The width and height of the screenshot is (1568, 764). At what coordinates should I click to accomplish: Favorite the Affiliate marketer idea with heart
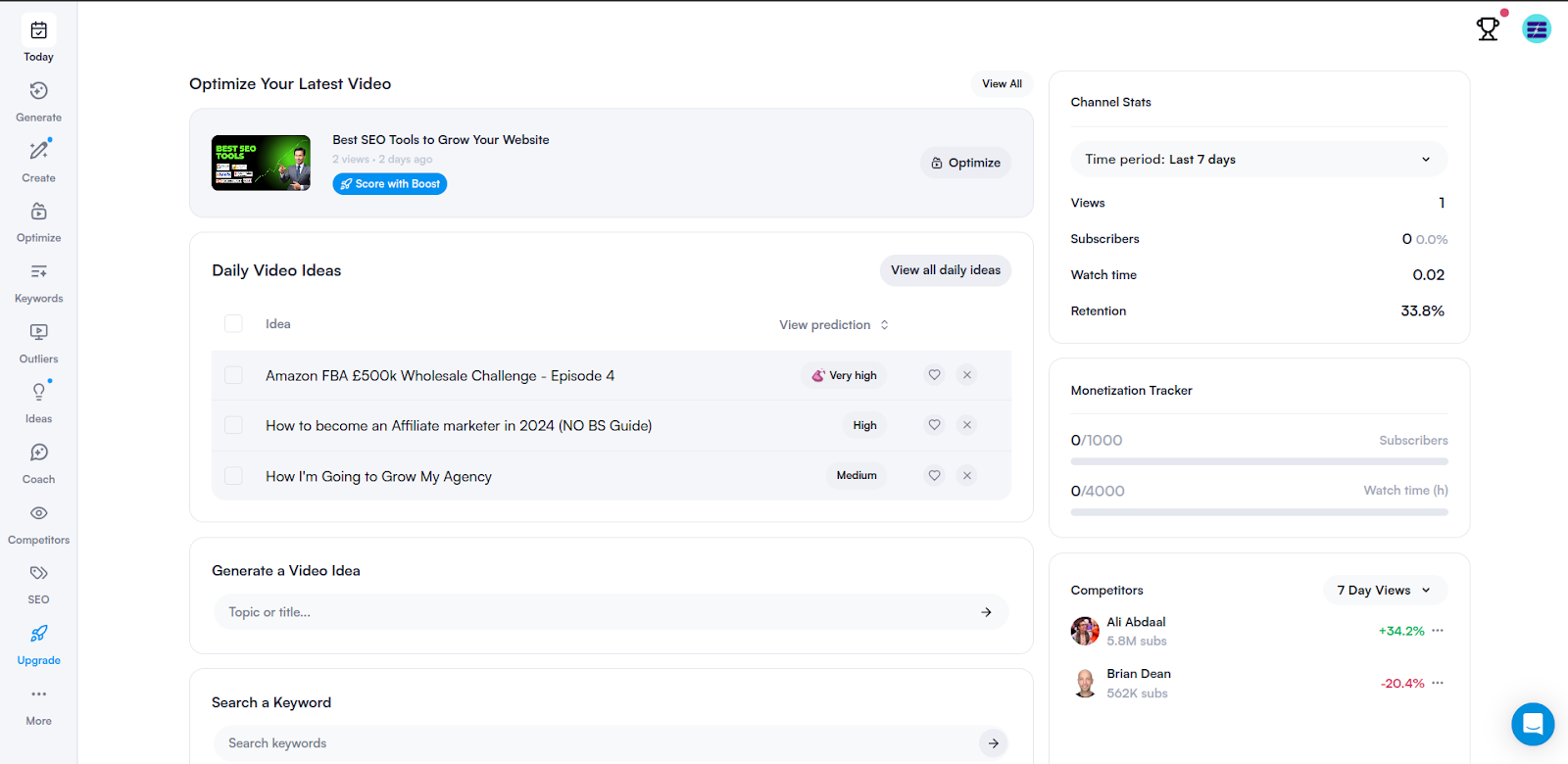934,425
